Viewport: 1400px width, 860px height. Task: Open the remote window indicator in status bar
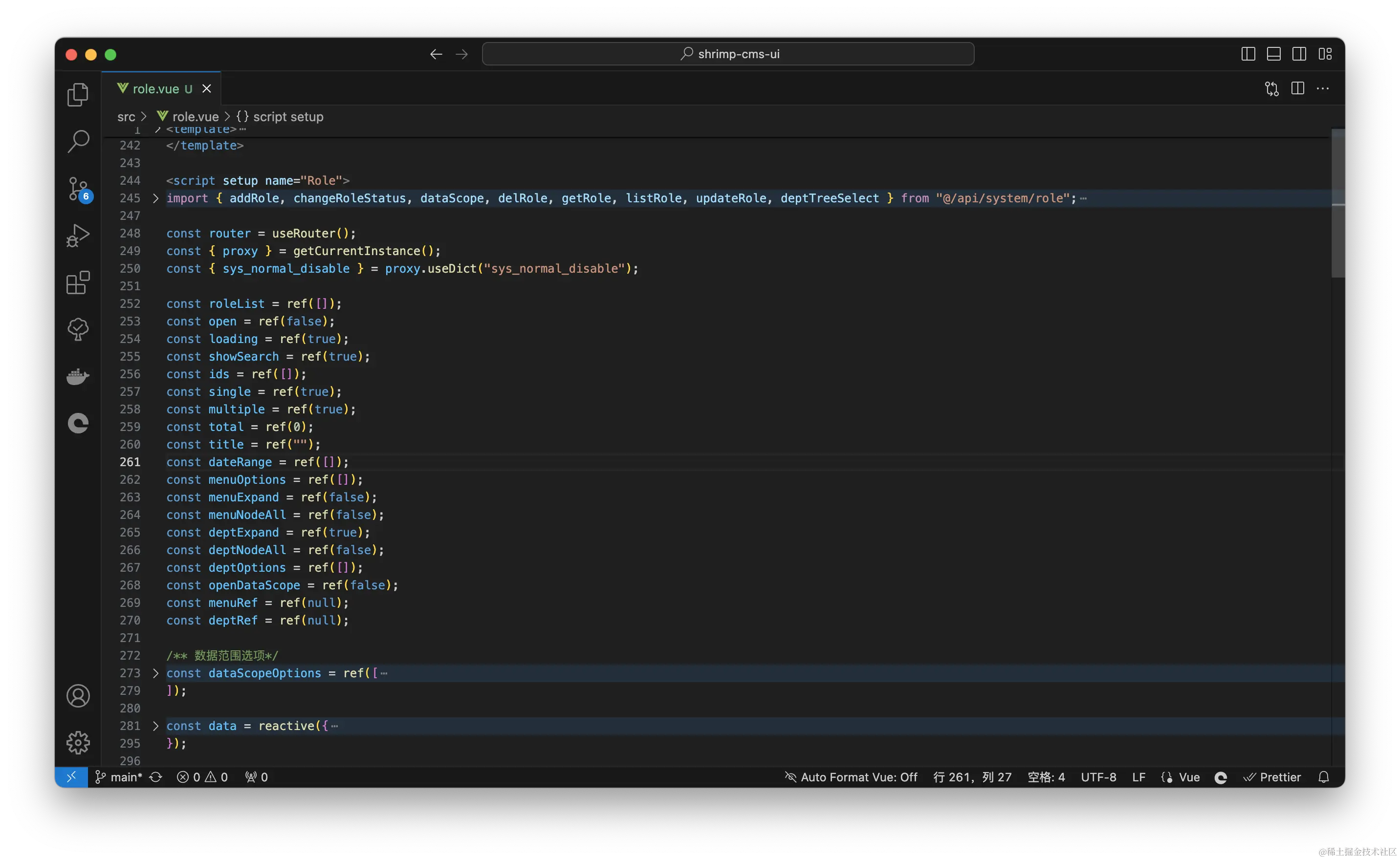point(71,777)
